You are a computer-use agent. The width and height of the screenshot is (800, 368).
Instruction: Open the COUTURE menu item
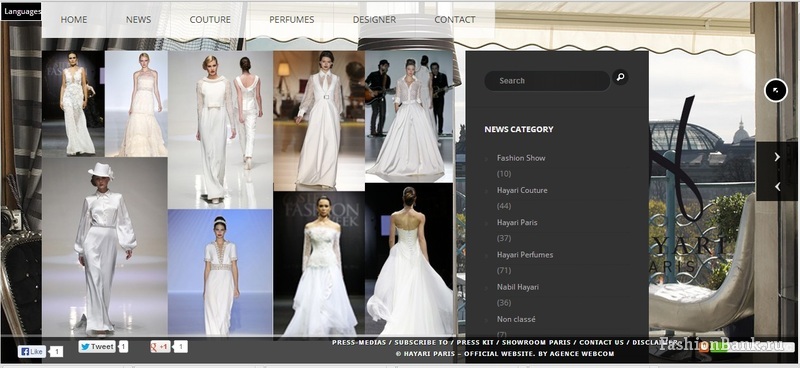(x=210, y=19)
